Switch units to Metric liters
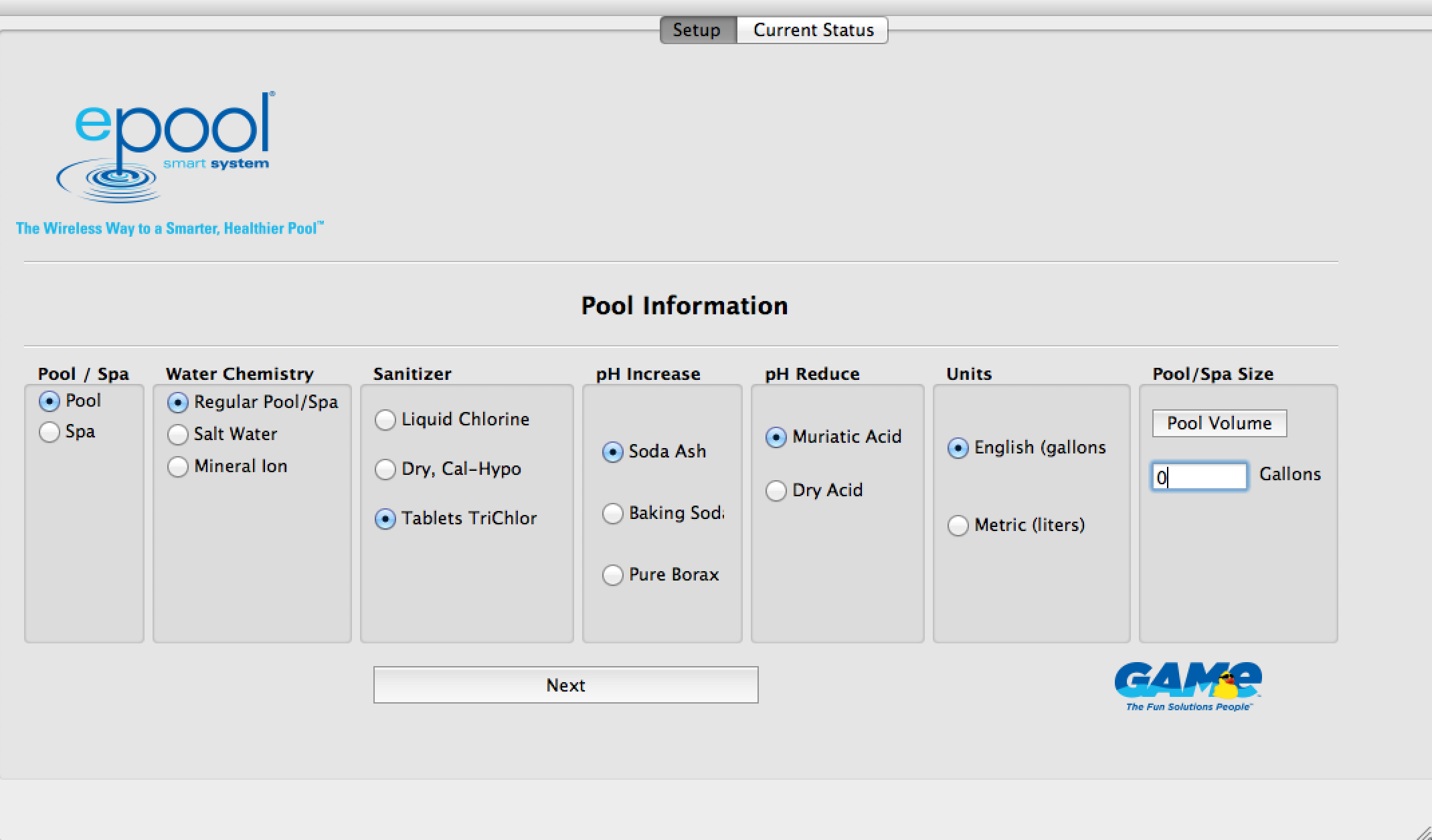This screenshot has height=840, width=1432. [956, 526]
